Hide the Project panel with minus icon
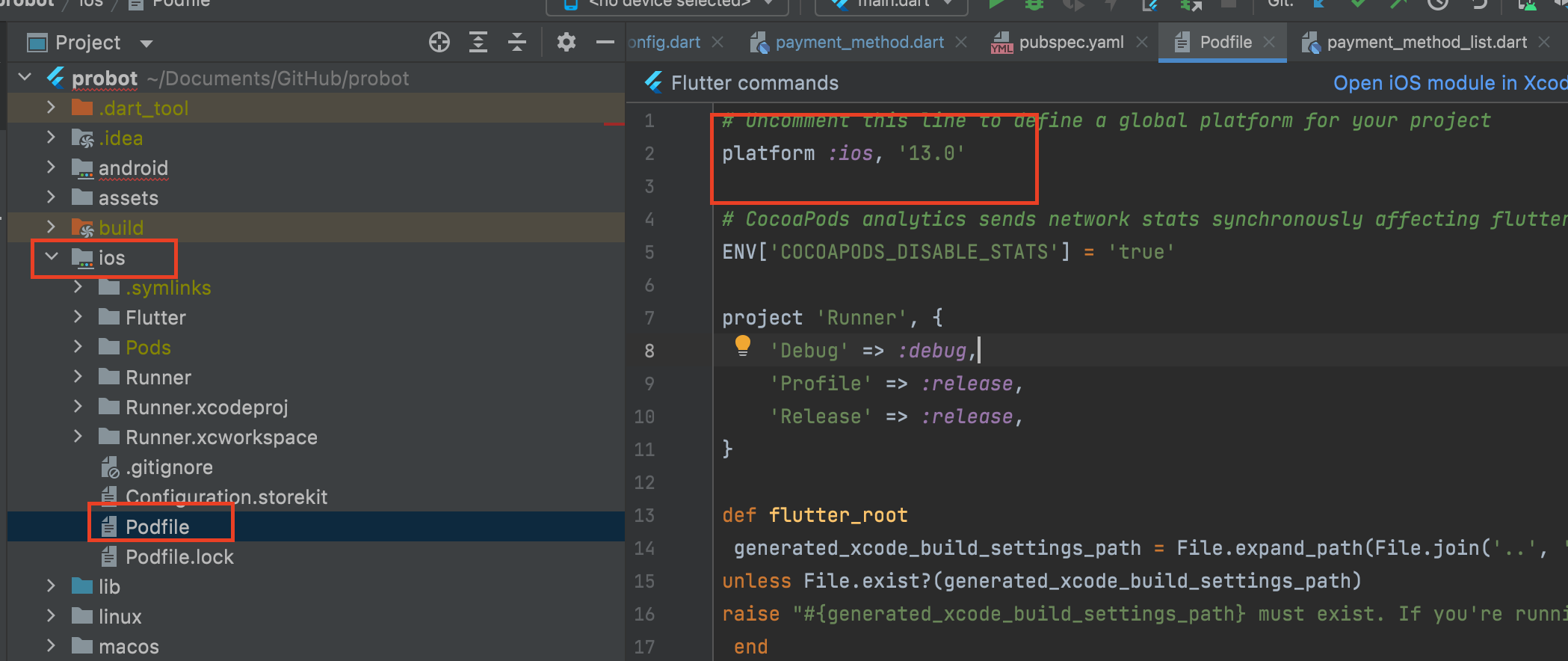This screenshot has width=1568, height=661. pyautogui.click(x=605, y=43)
